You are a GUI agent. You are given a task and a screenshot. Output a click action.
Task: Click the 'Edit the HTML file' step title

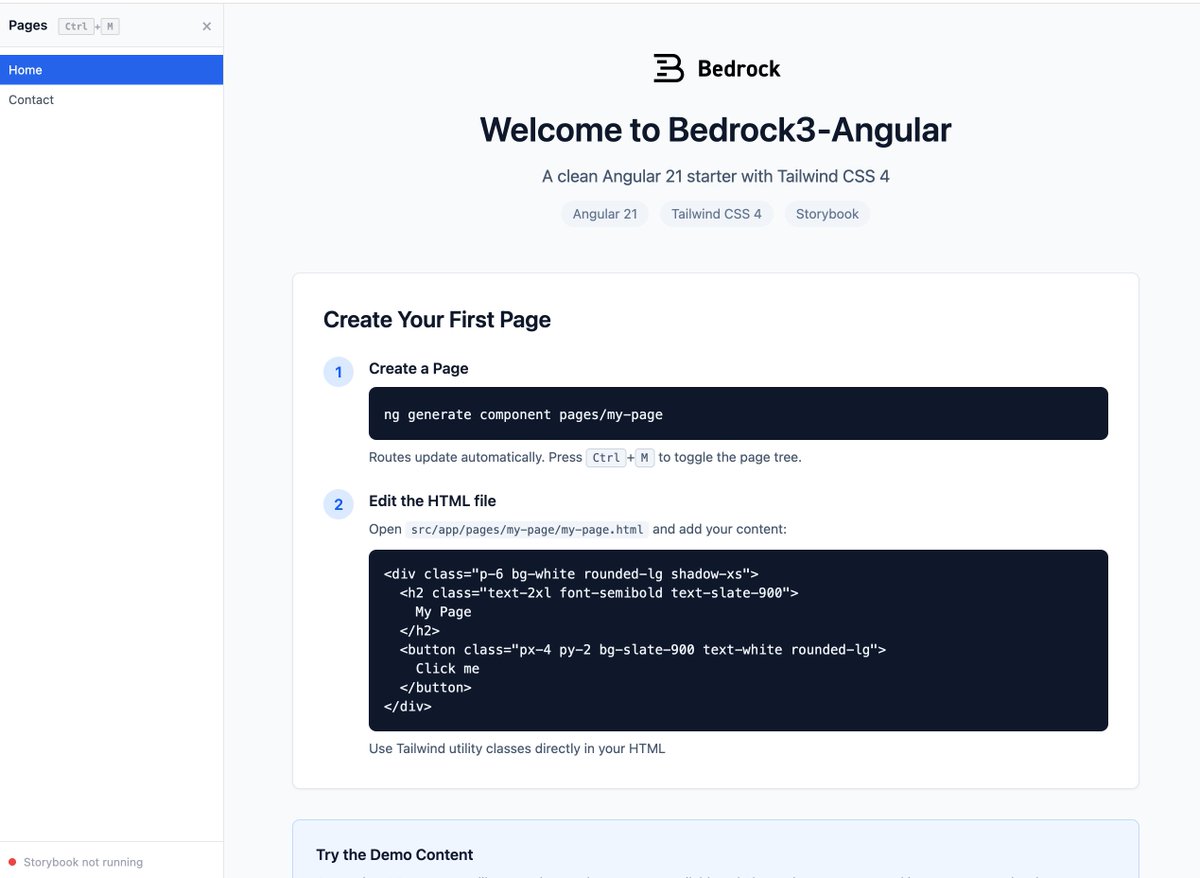point(432,500)
